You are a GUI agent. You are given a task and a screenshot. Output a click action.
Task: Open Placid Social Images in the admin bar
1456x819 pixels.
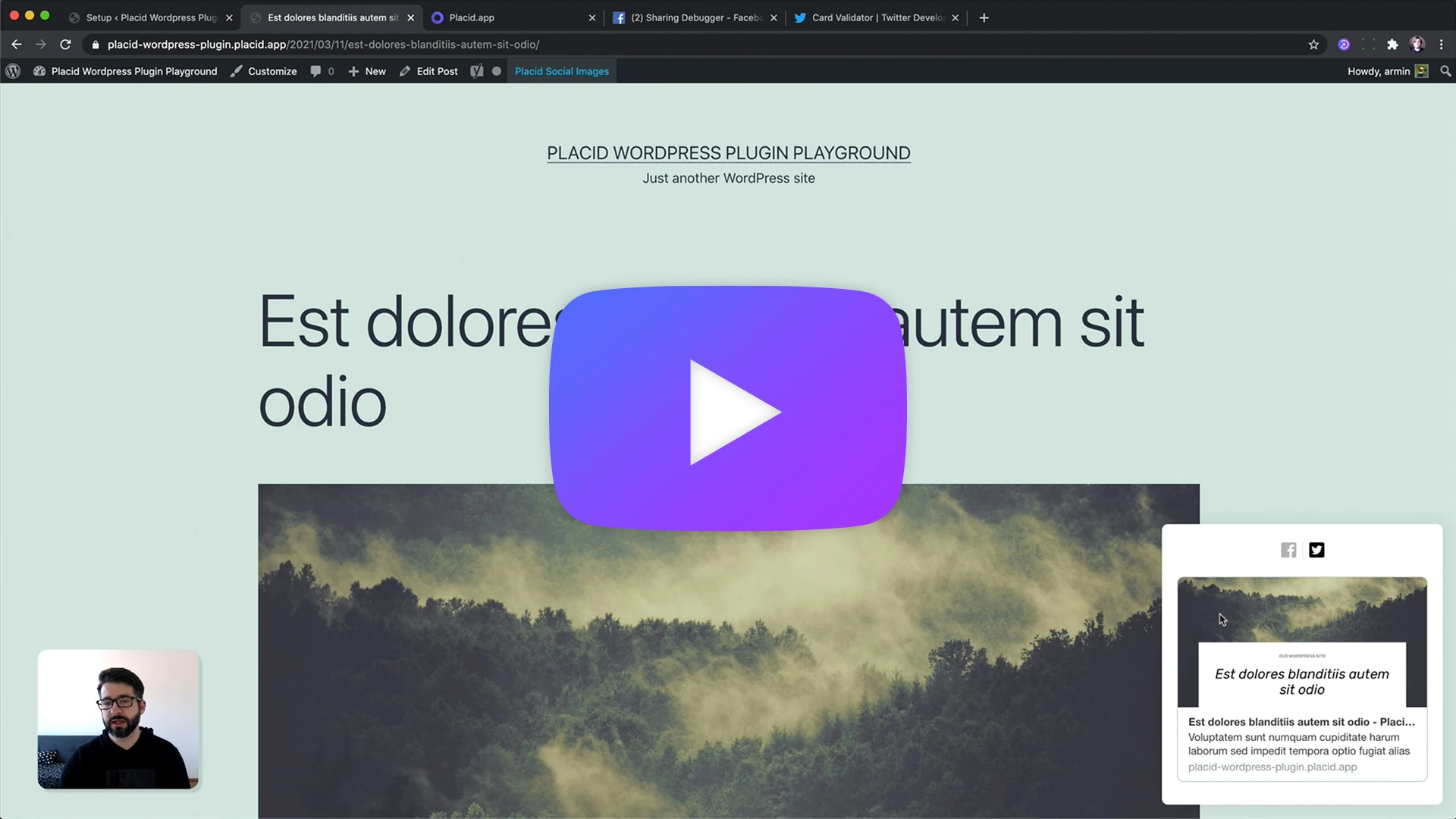pyautogui.click(x=562, y=71)
